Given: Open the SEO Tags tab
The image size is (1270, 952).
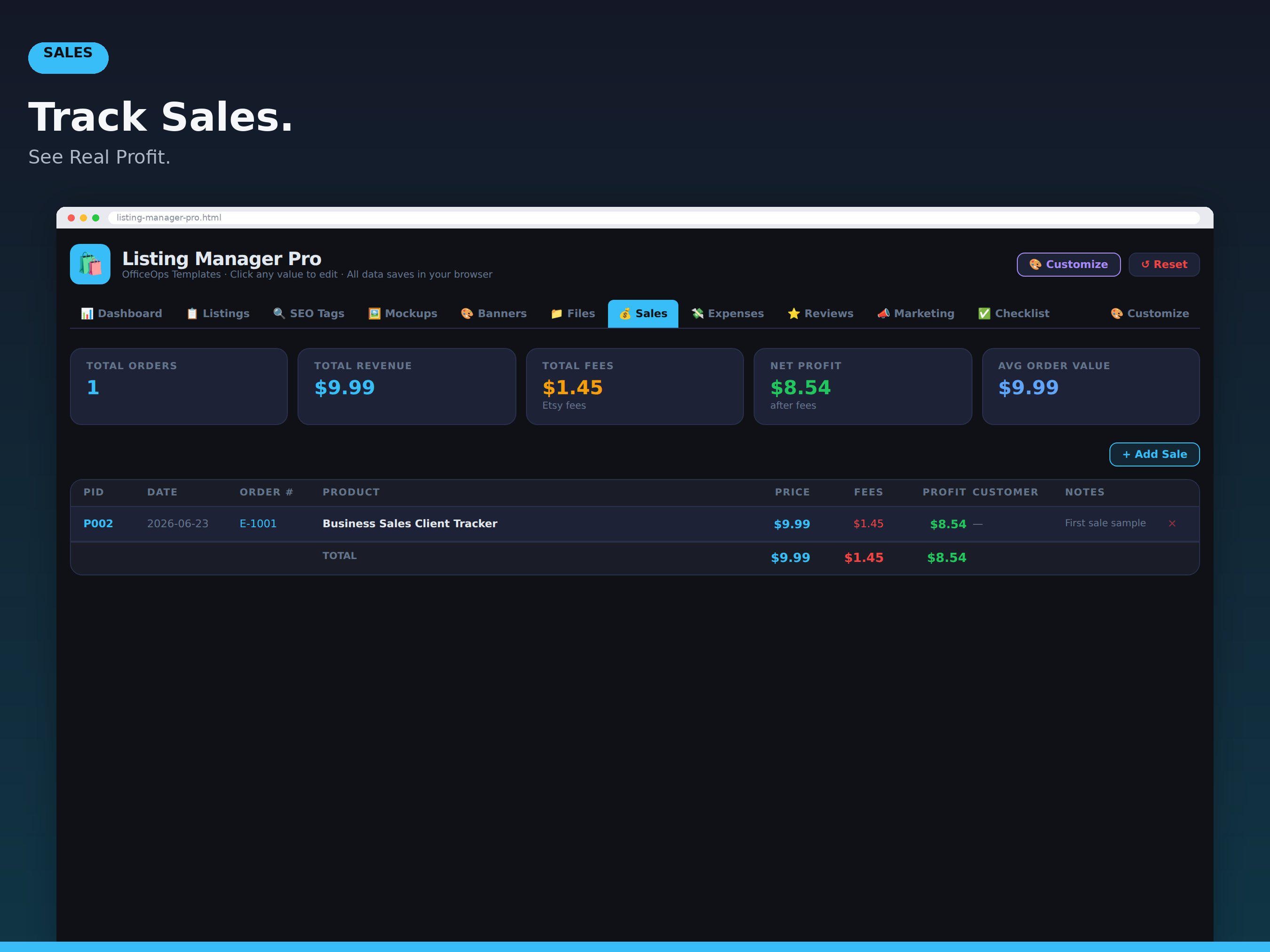Looking at the screenshot, I should [x=308, y=313].
